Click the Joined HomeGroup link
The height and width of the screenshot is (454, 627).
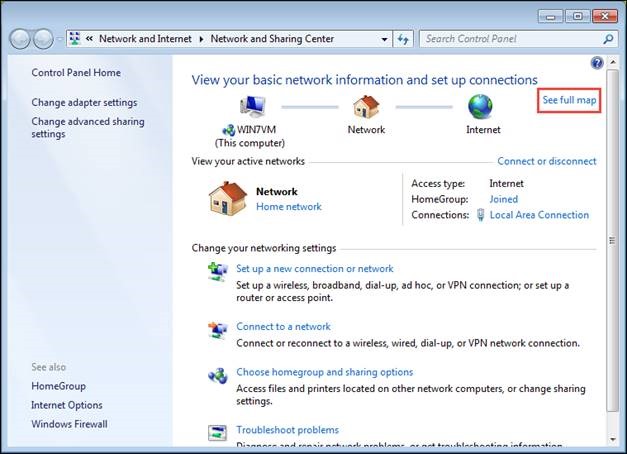(503, 199)
